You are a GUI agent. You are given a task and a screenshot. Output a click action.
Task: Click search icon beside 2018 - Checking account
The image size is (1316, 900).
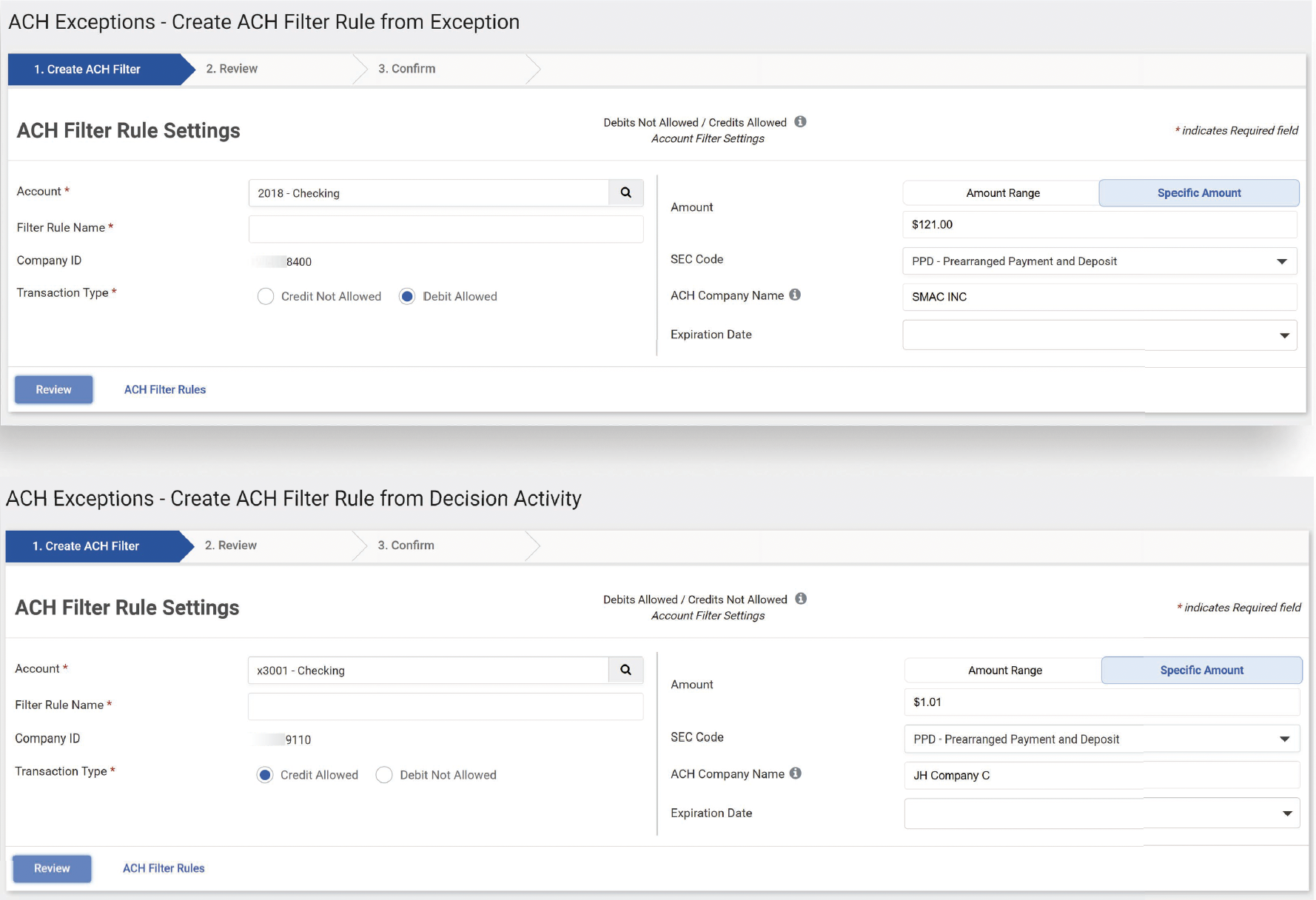click(x=625, y=192)
